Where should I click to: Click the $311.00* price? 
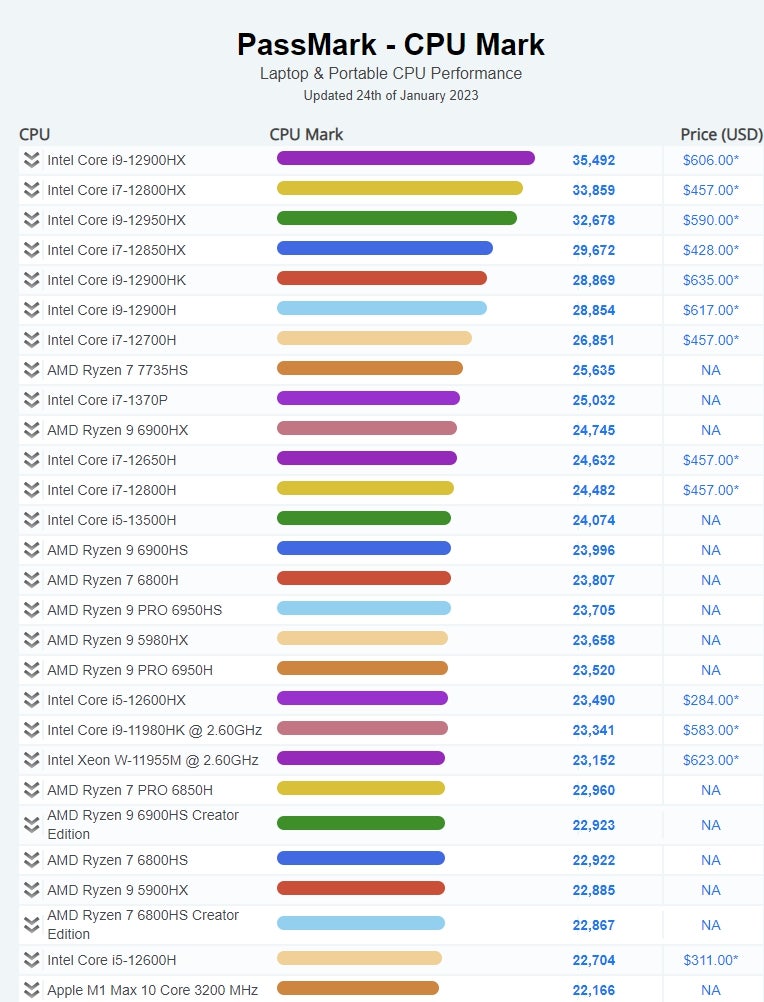tap(710, 960)
